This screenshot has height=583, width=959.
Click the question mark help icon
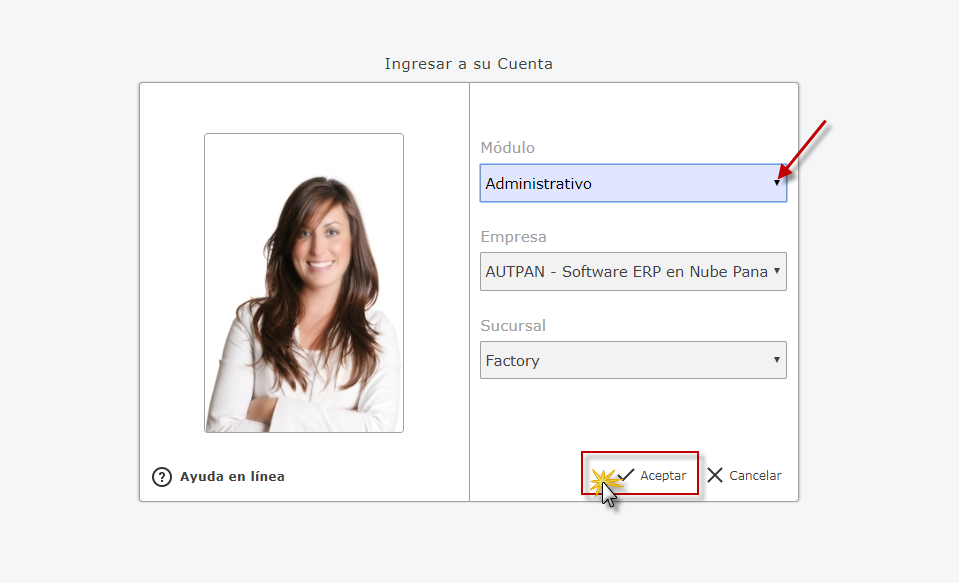(162, 477)
